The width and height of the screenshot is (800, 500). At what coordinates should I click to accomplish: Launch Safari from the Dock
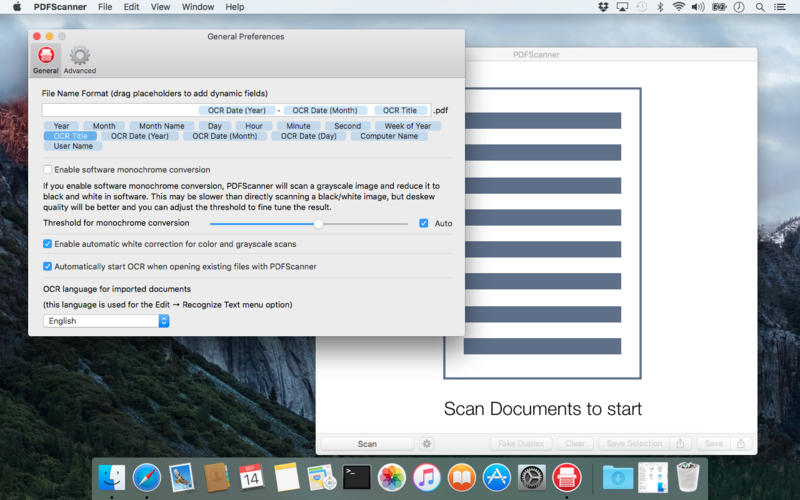146,478
